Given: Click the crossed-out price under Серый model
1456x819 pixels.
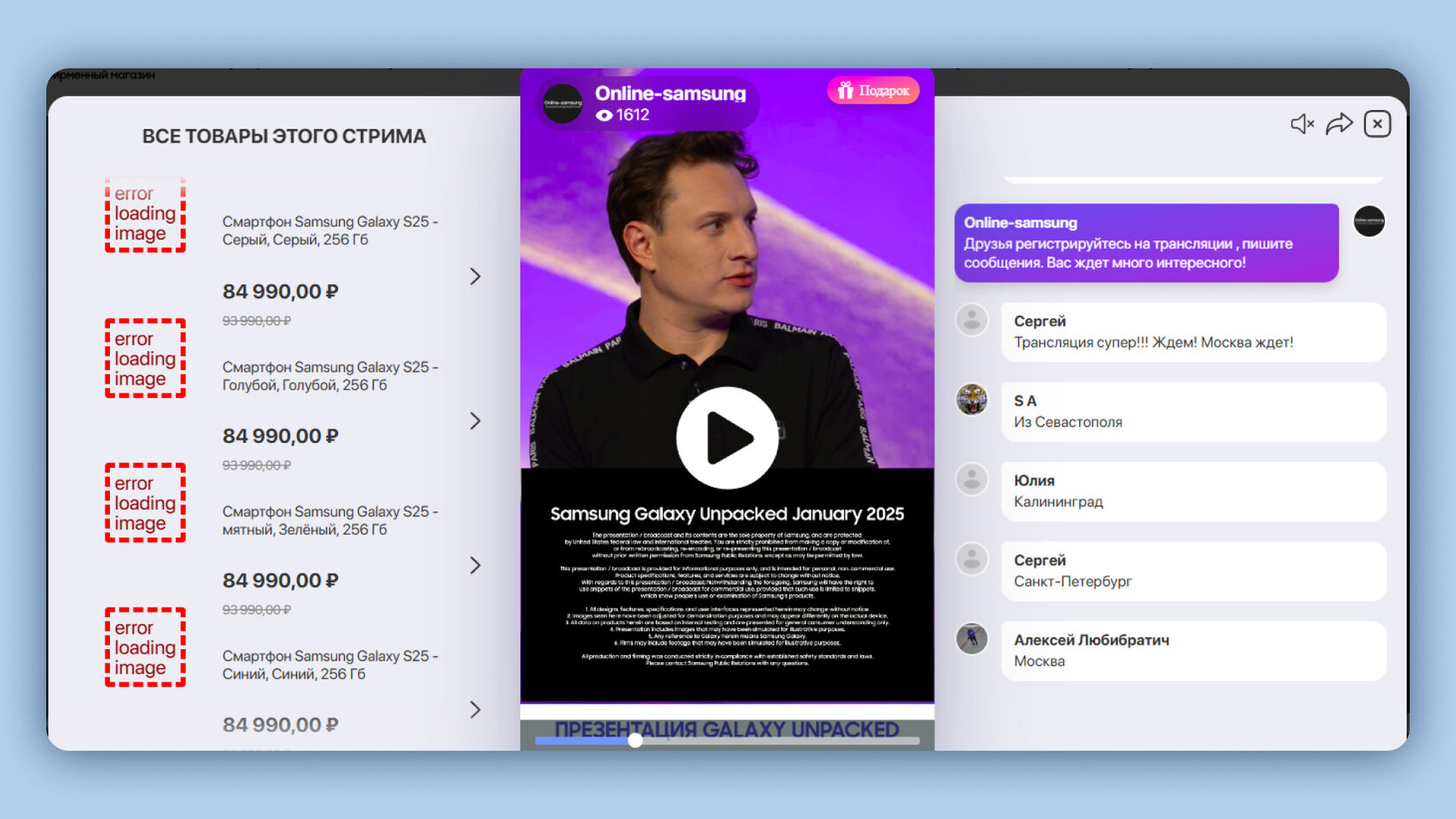Looking at the screenshot, I should (257, 321).
